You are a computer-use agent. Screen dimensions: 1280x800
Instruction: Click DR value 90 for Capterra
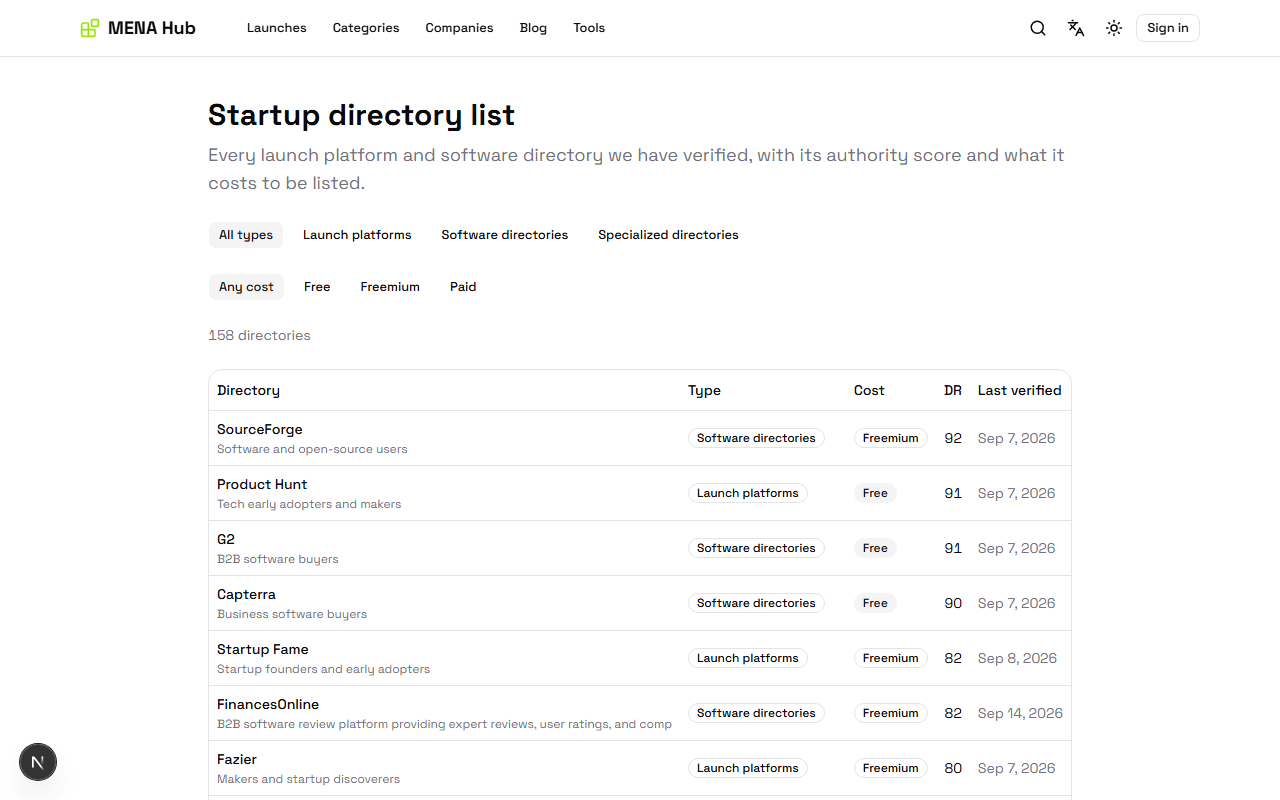pyautogui.click(x=953, y=603)
